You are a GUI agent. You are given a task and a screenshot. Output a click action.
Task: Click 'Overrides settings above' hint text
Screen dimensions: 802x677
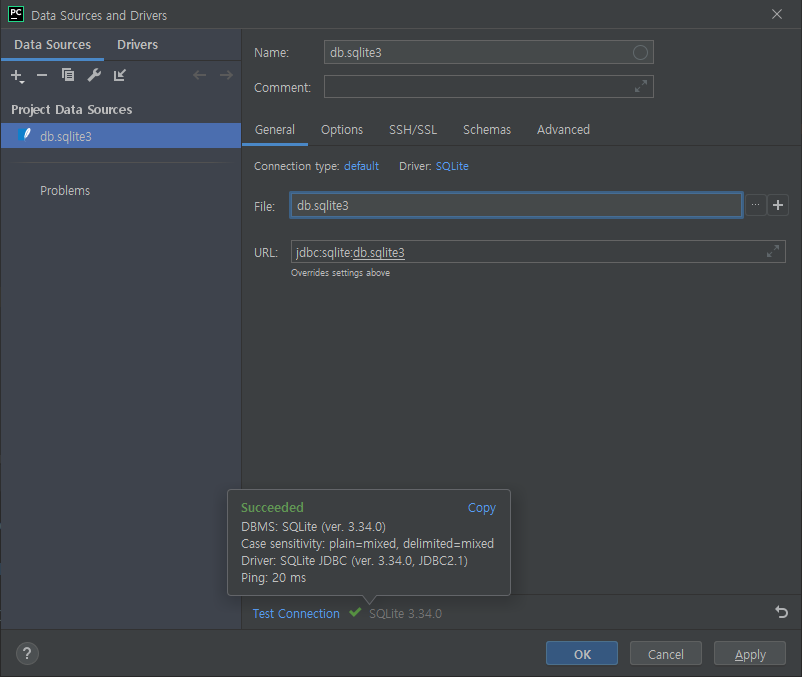click(340, 273)
